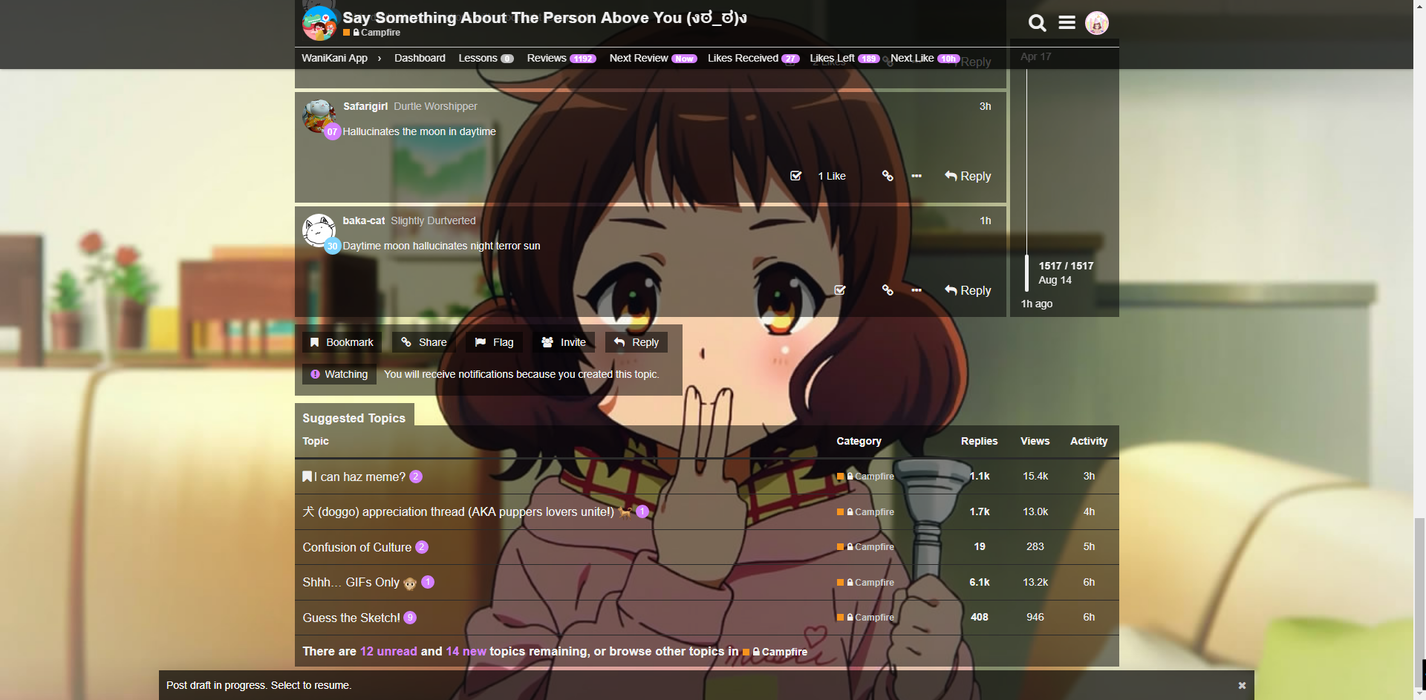Open WaniKani App link
This screenshot has height=700, width=1426.
point(335,58)
